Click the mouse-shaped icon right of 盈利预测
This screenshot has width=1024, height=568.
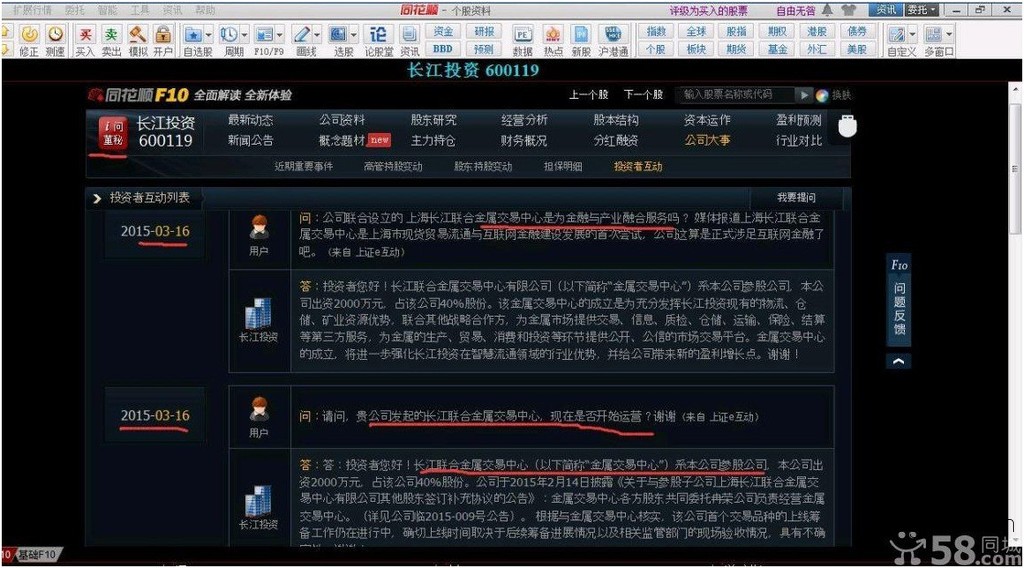[x=847, y=126]
